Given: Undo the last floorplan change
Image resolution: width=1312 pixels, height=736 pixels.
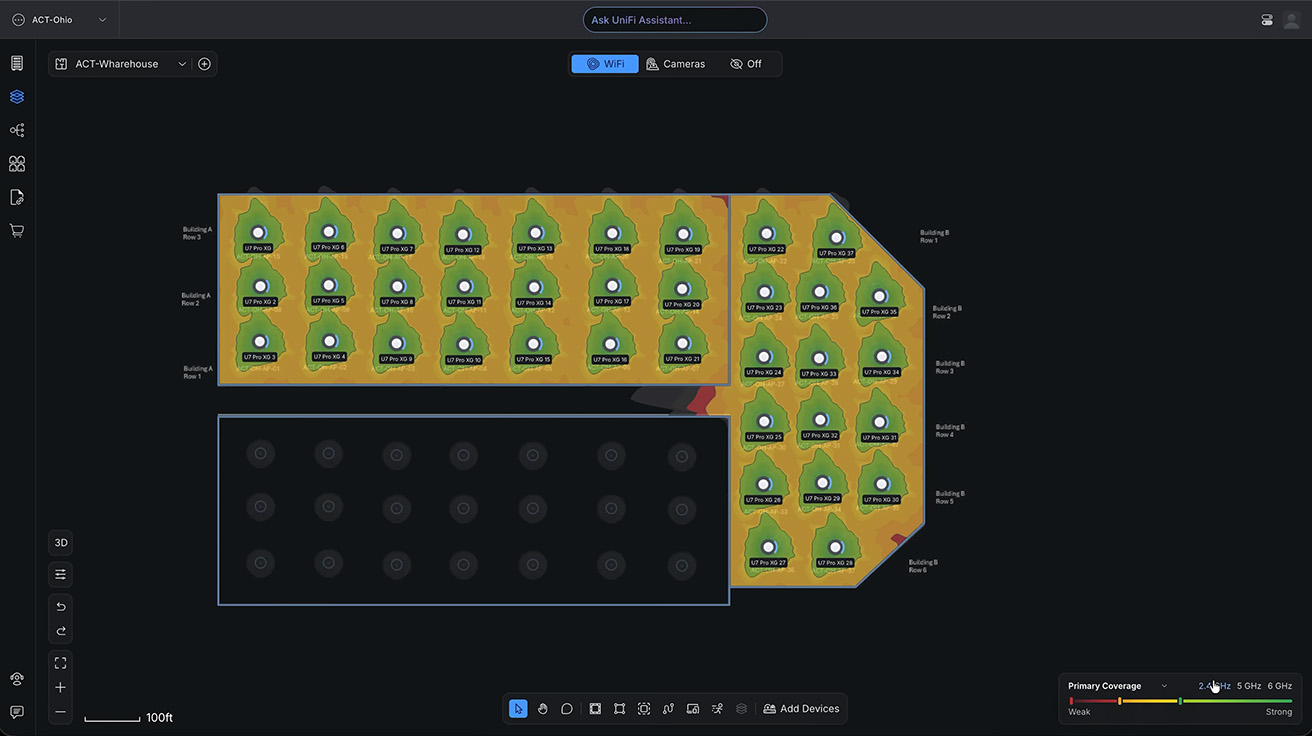Looking at the screenshot, I should (x=61, y=606).
